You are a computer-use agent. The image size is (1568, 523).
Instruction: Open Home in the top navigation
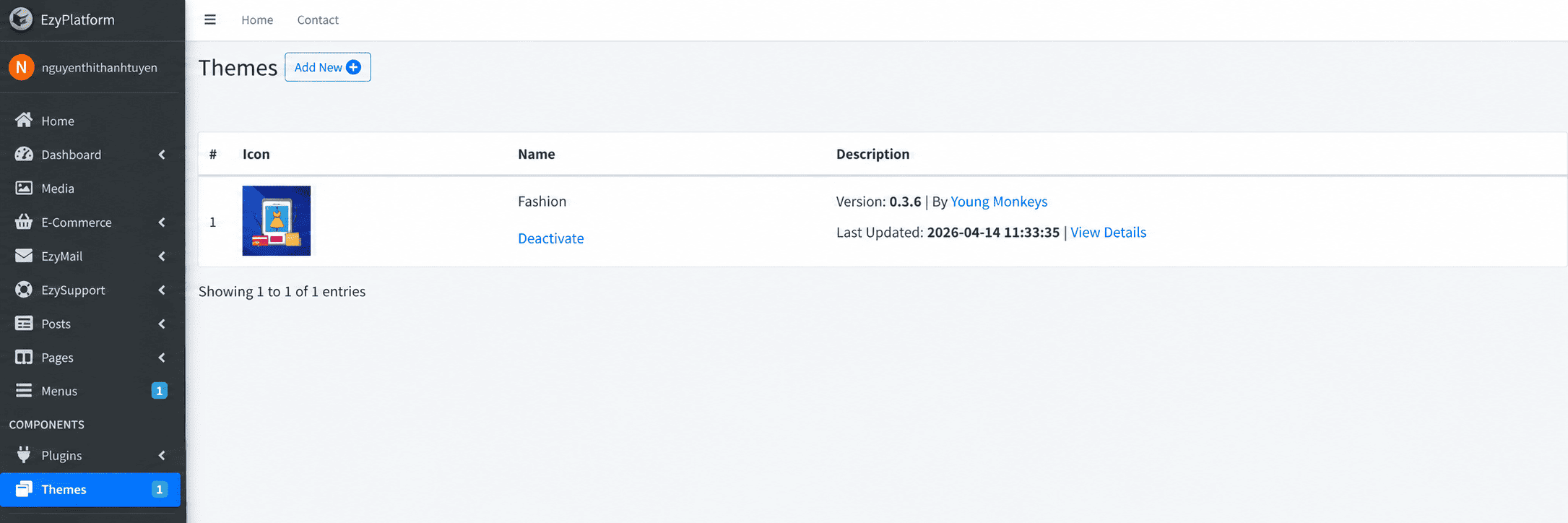(x=257, y=20)
